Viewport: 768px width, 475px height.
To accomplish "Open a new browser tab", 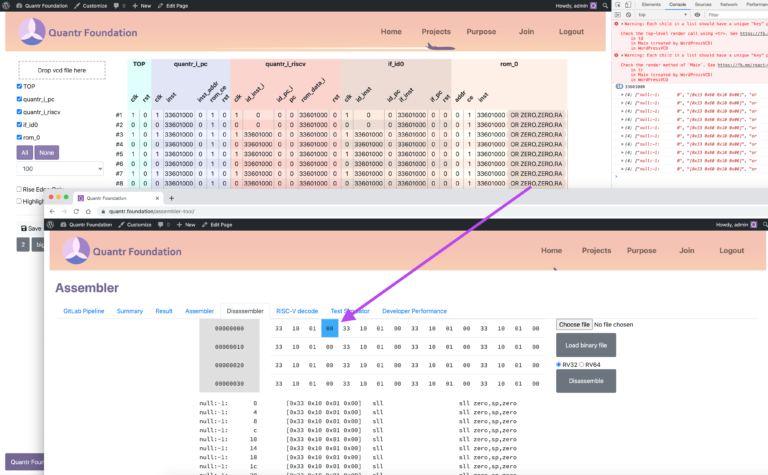I will 171,198.
